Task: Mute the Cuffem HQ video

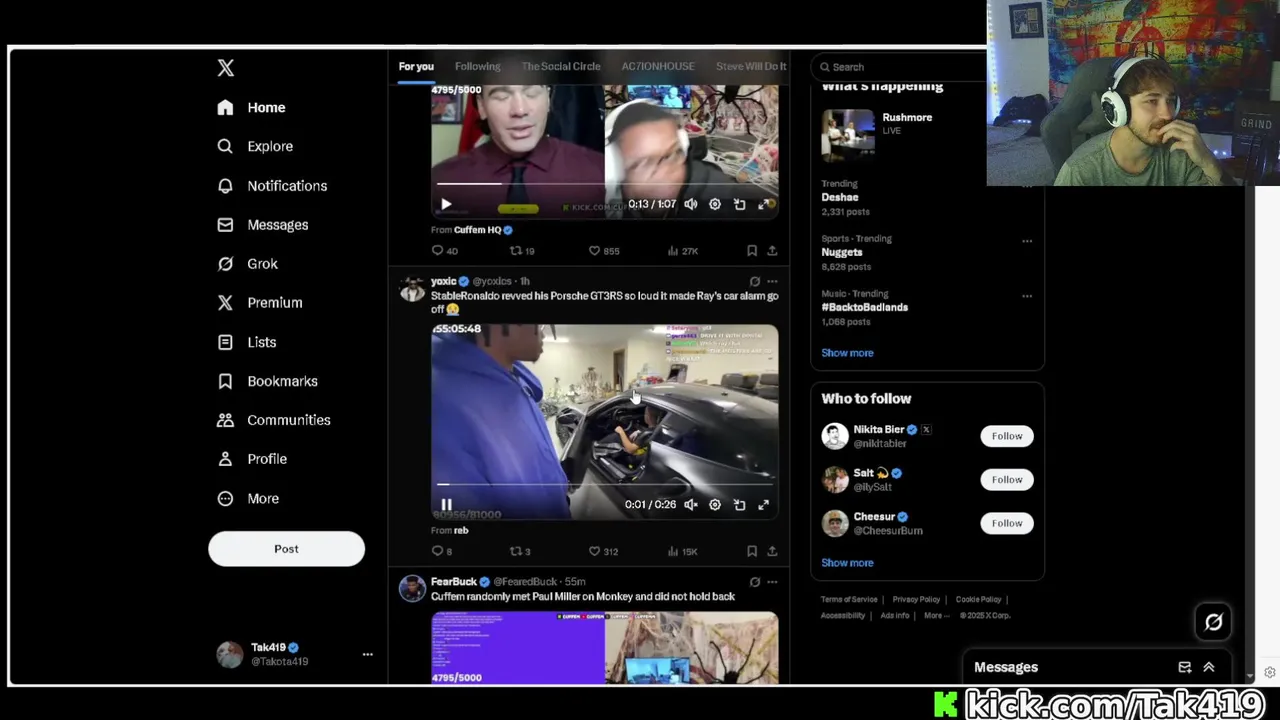Action: [x=691, y=204]
